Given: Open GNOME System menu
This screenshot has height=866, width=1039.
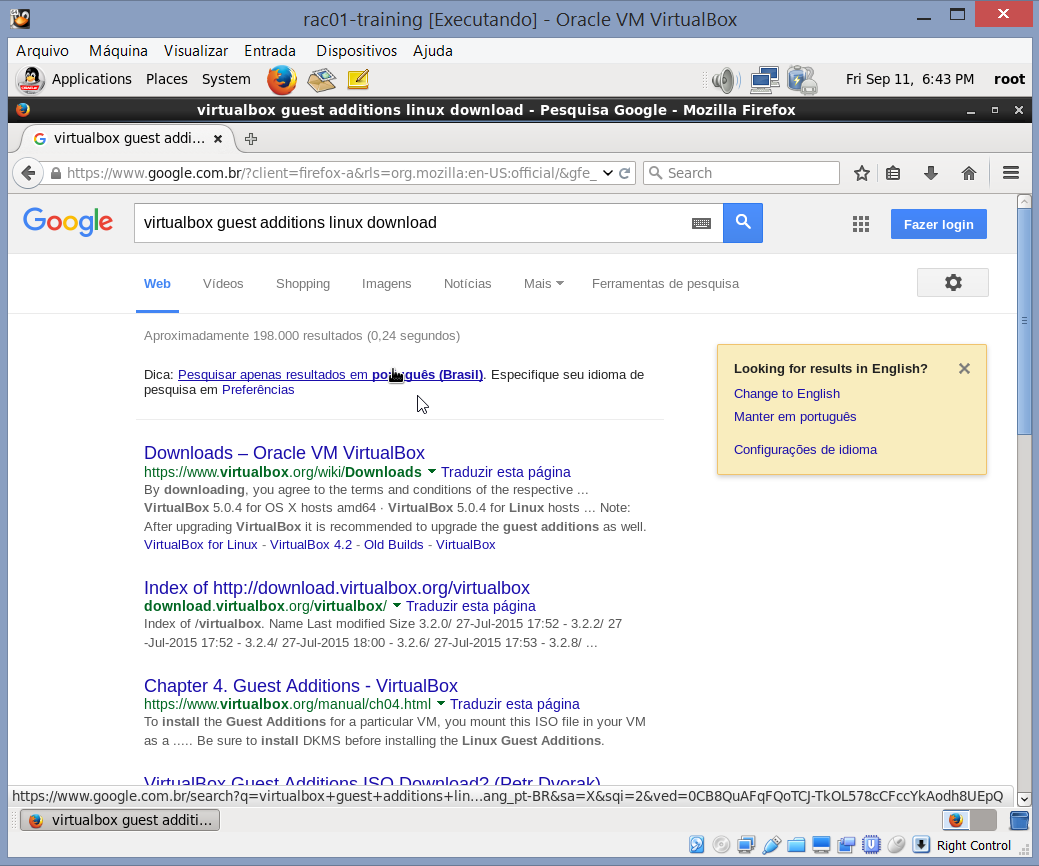Looking at the screenshot, I should [x=226, y=80].
